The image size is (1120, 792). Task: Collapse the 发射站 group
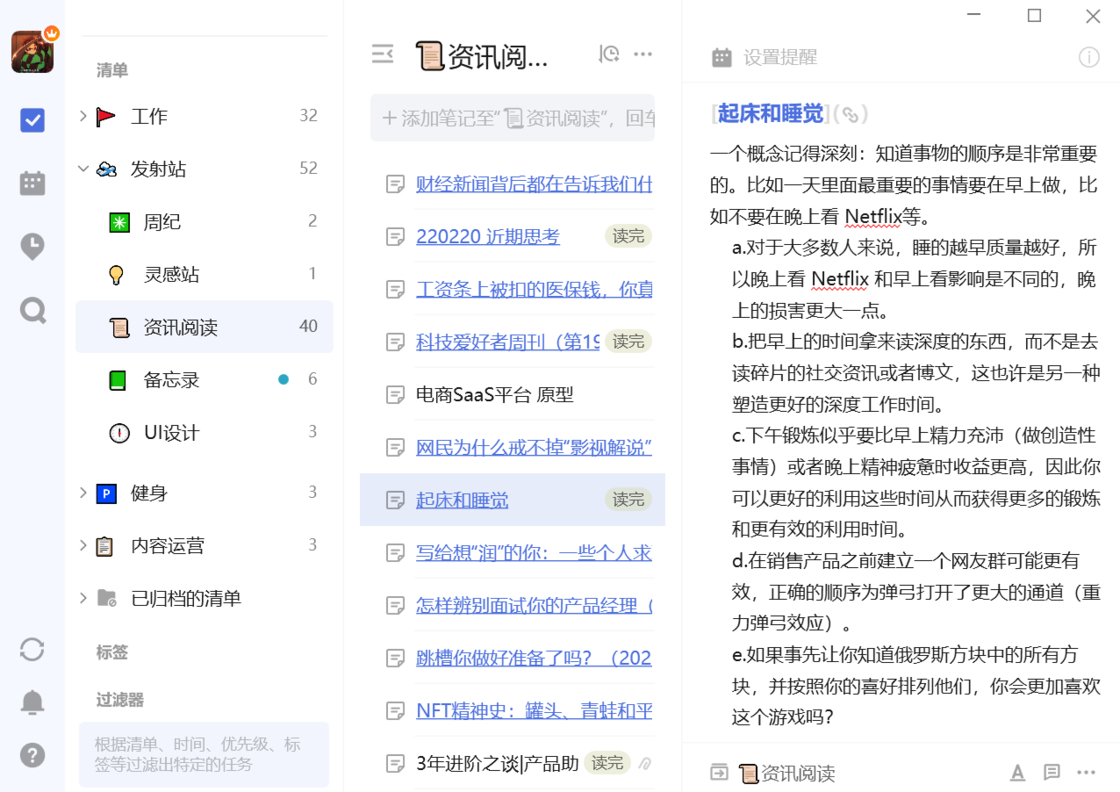tap(84, 169)
